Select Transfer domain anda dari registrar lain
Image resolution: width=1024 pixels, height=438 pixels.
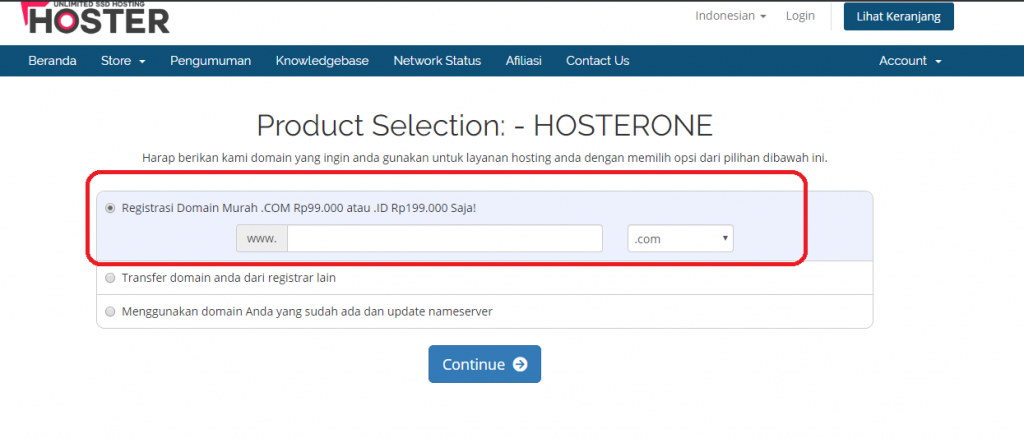(110, 278)
